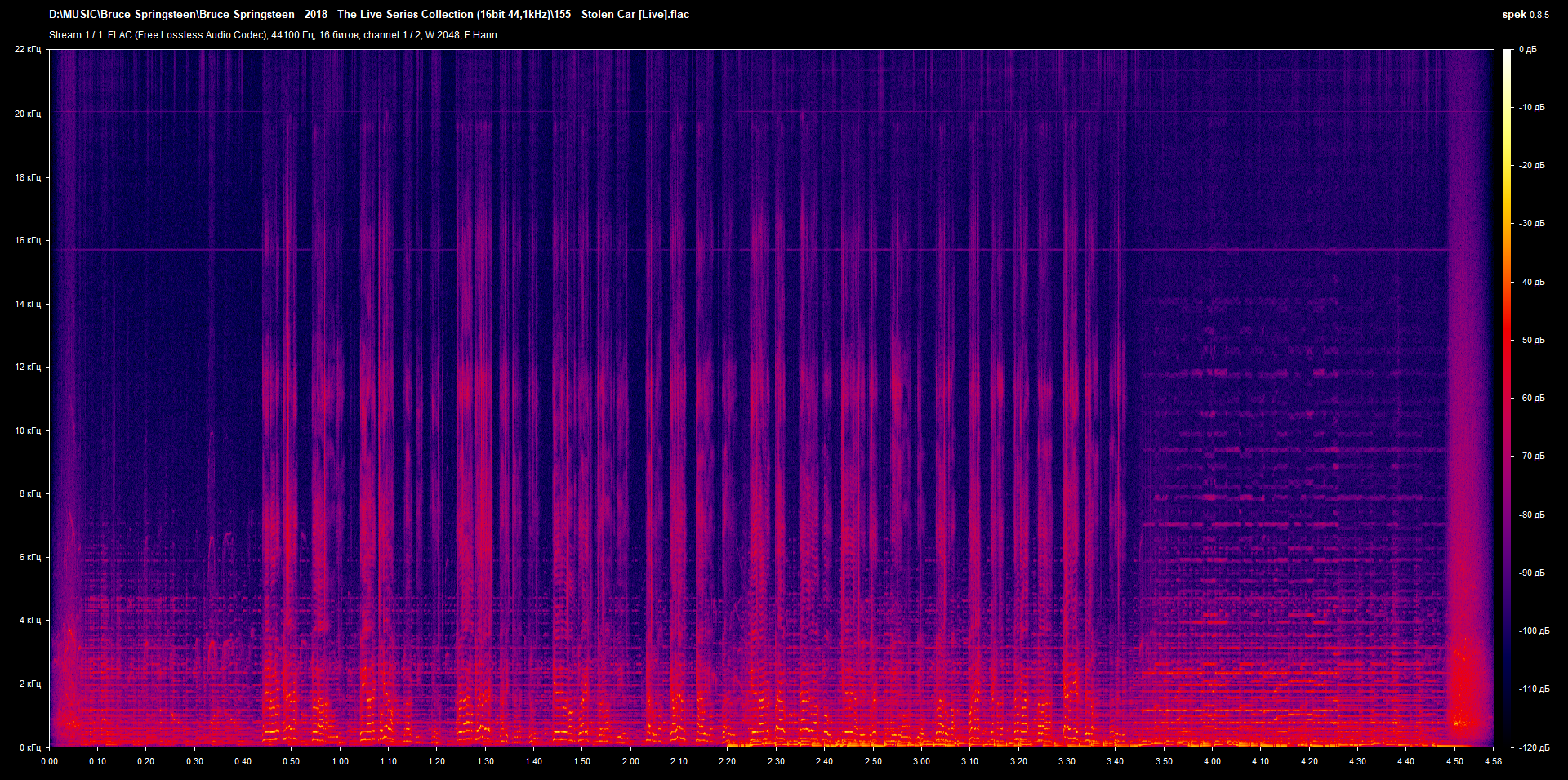Screen dimensions: 1568x780
Task: Click the 4:58 end time marker
Action: click(x=1493, y=761)
